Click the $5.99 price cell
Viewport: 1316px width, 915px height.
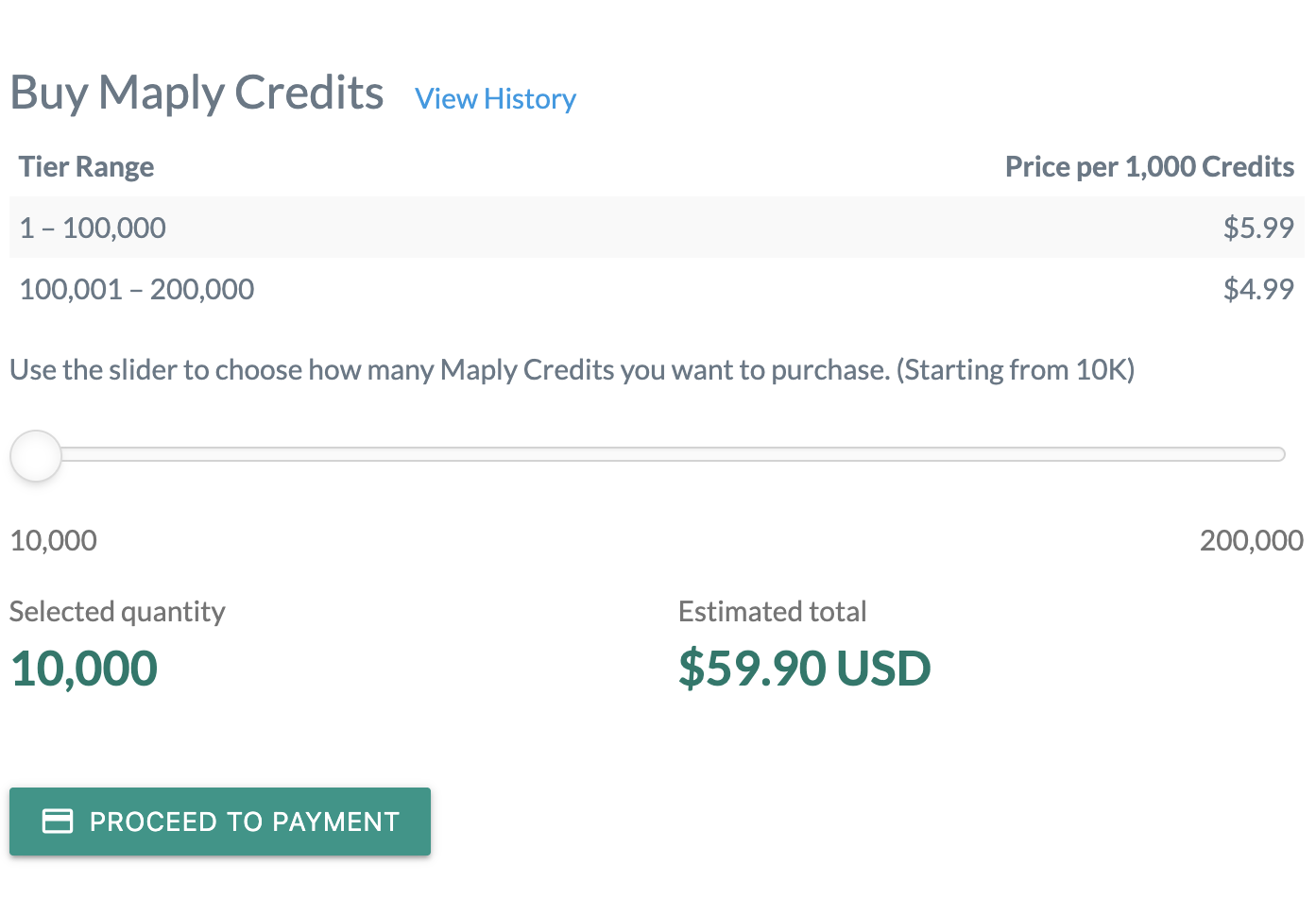[x=1257, y=228]
